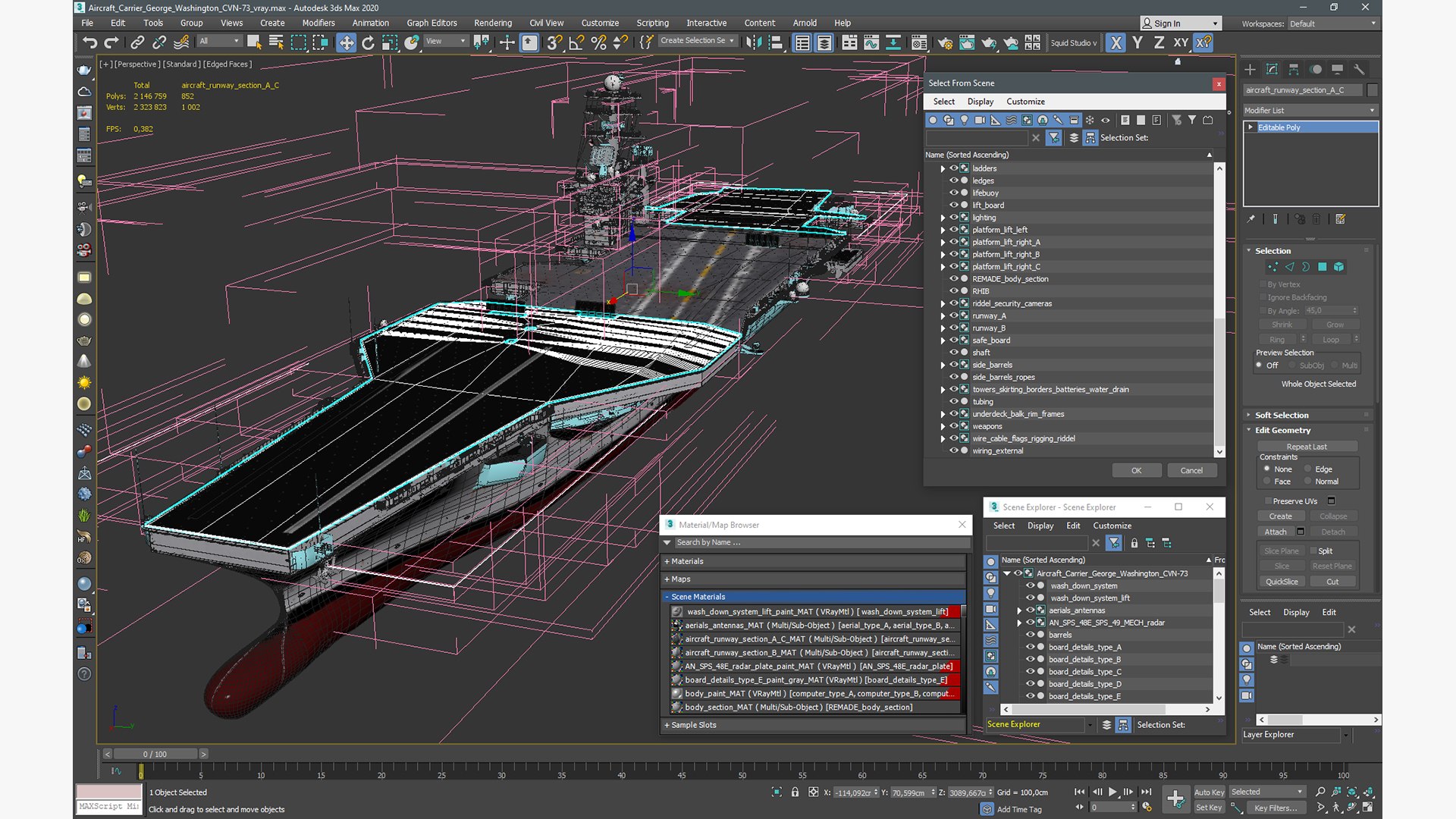The height and width of the screenshot is (819, 1456).
Task: Open Display menu in Scene Explorer window
Action: [1040, 526]
